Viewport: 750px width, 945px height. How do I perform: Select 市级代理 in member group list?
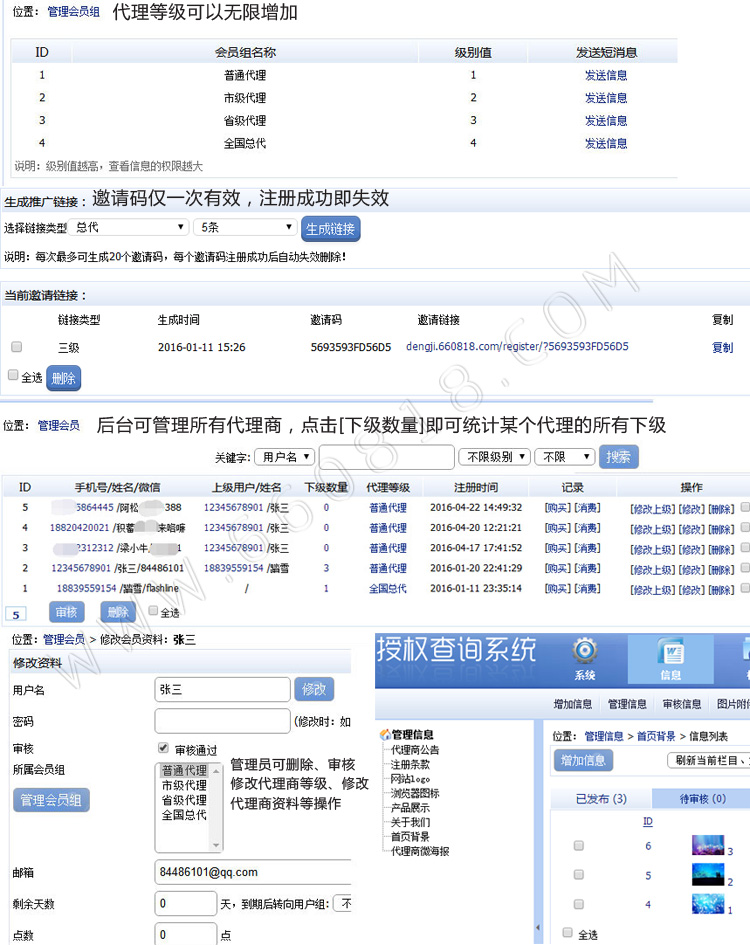[x=184, y=785]
